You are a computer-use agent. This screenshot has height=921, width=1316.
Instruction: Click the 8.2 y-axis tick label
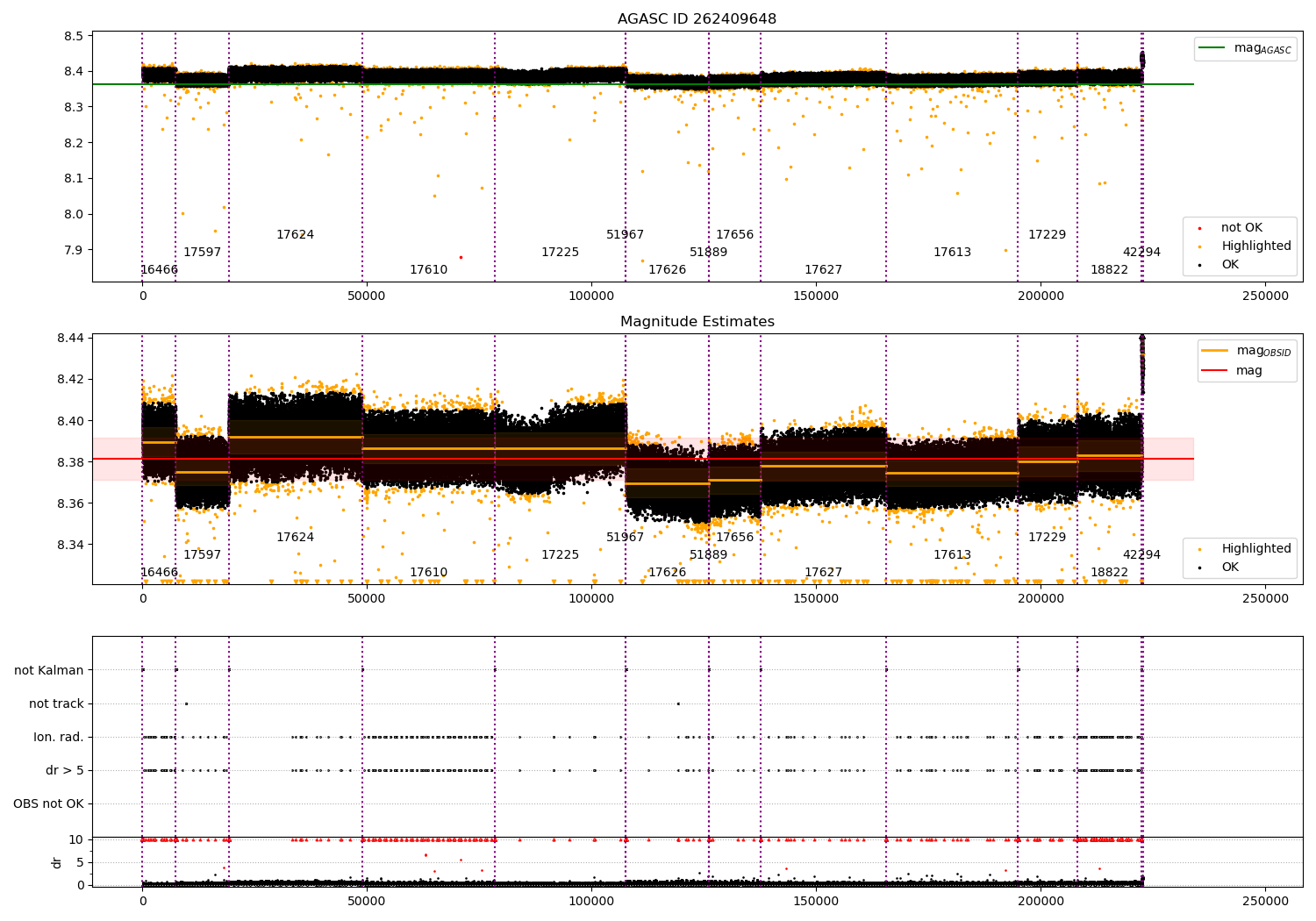point(74,143)
